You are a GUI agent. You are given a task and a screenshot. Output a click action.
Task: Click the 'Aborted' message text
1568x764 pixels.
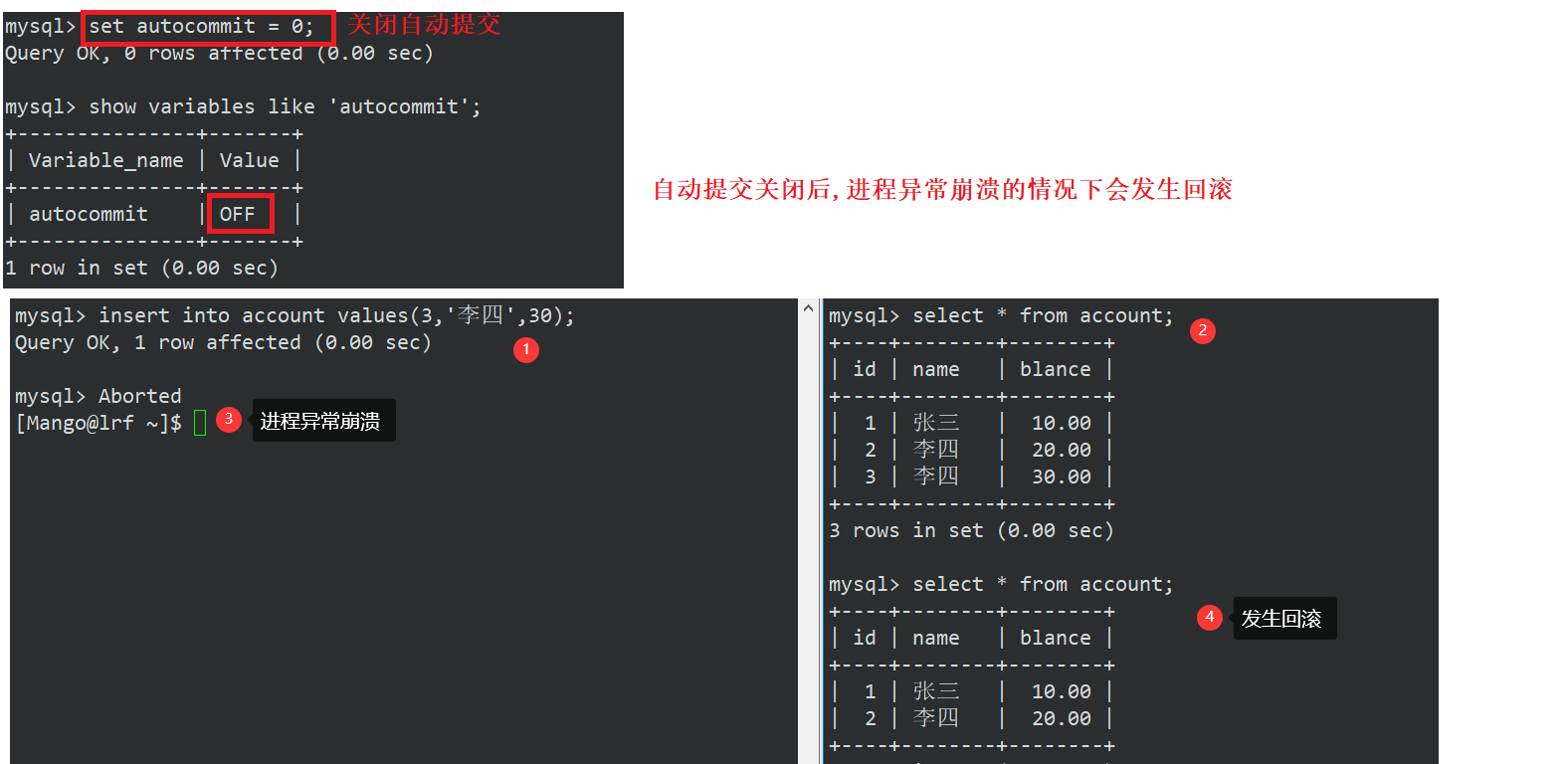[140, 397]
